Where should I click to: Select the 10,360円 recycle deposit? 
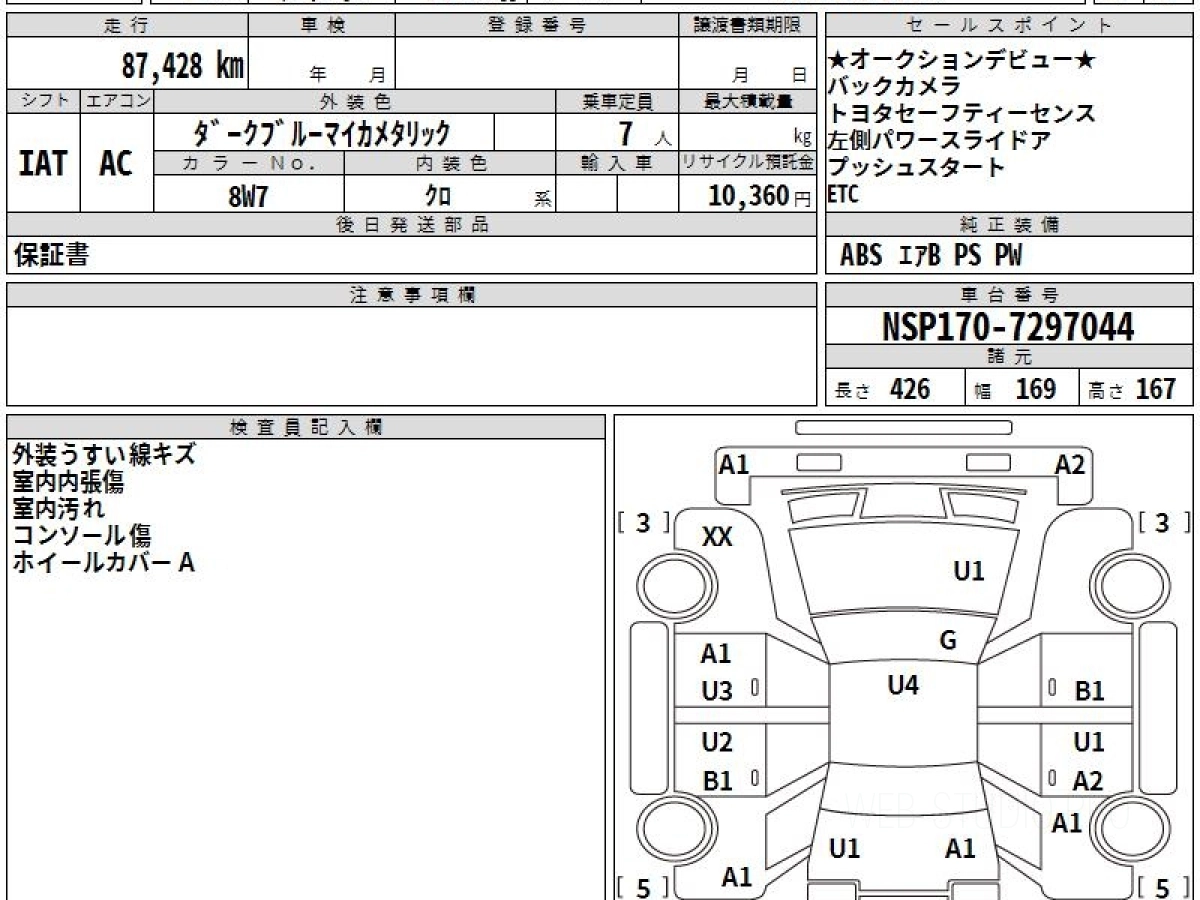point(760,196)
